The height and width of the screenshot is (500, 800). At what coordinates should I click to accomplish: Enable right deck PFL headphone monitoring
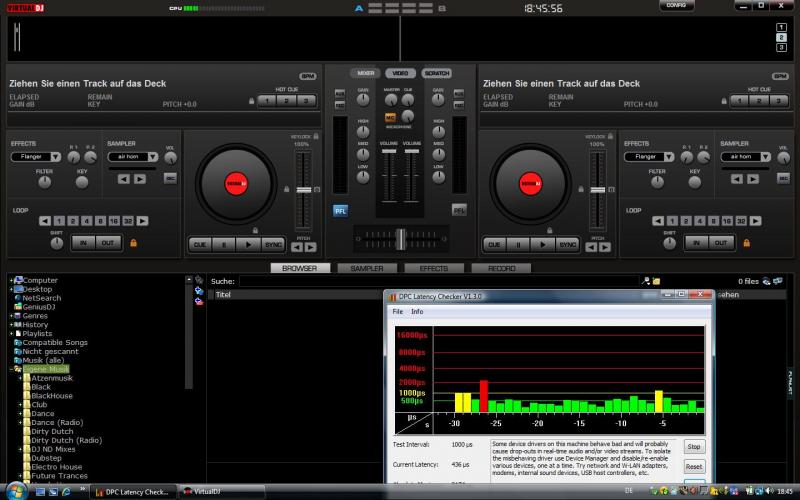pyautogui.click(x=459, y=210)
